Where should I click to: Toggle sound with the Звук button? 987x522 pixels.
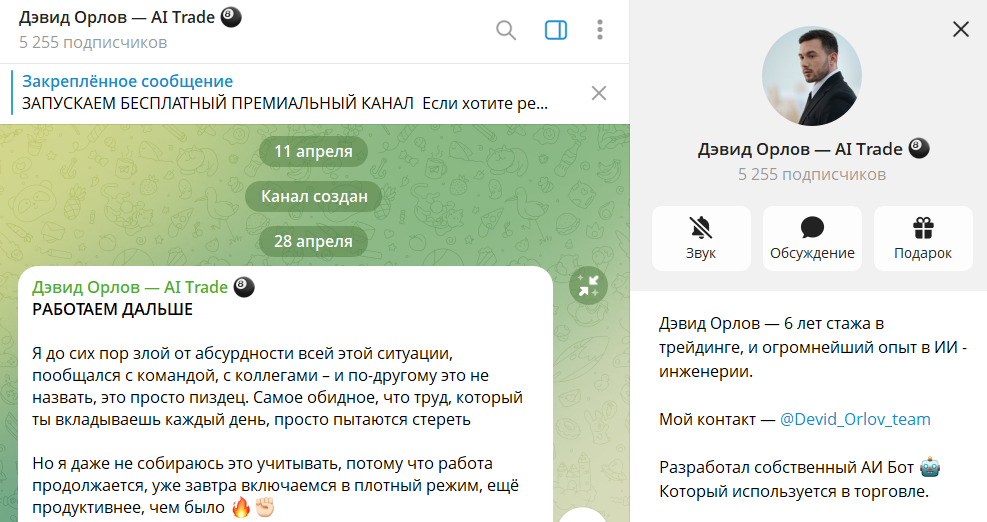[701, 238]
